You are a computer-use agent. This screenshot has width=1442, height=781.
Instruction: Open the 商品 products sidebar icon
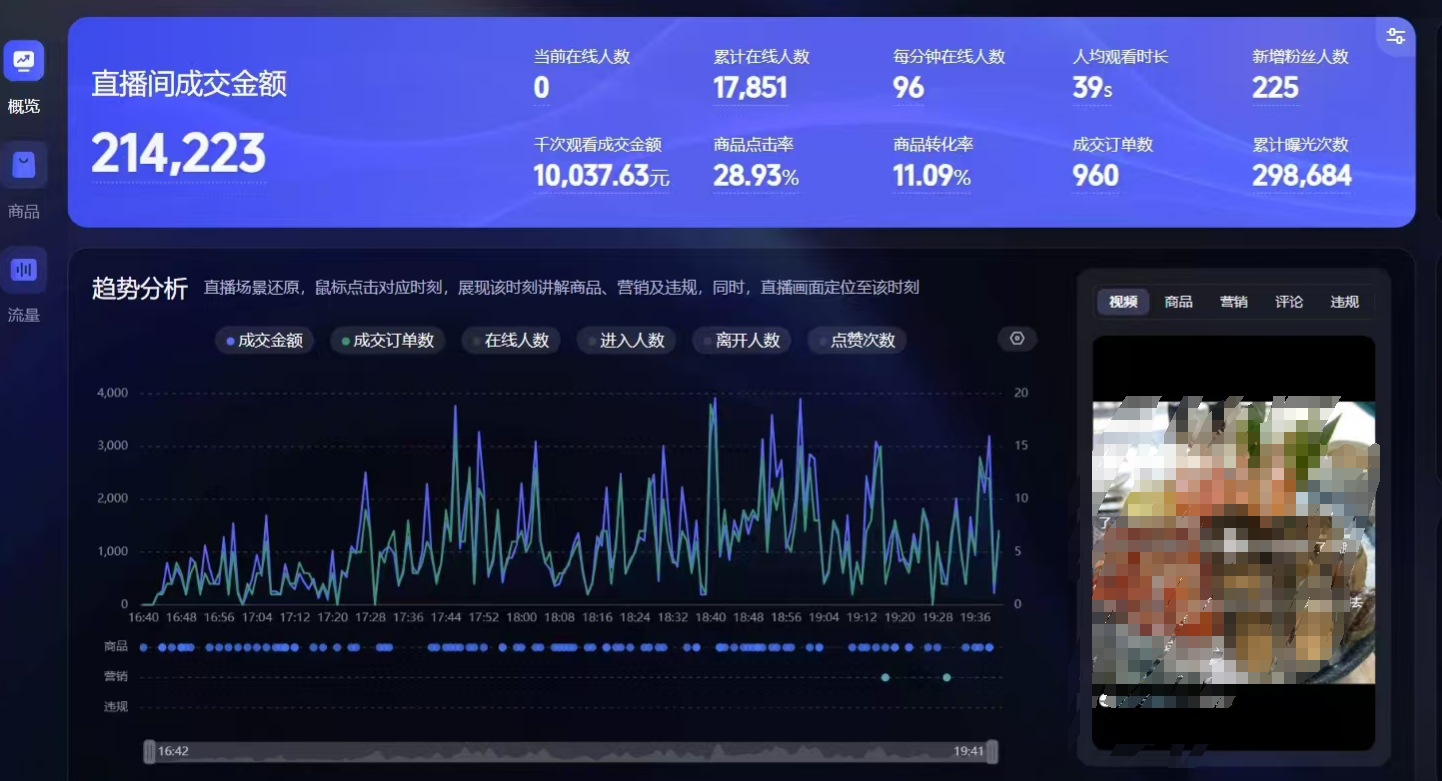tap(23, 166)
